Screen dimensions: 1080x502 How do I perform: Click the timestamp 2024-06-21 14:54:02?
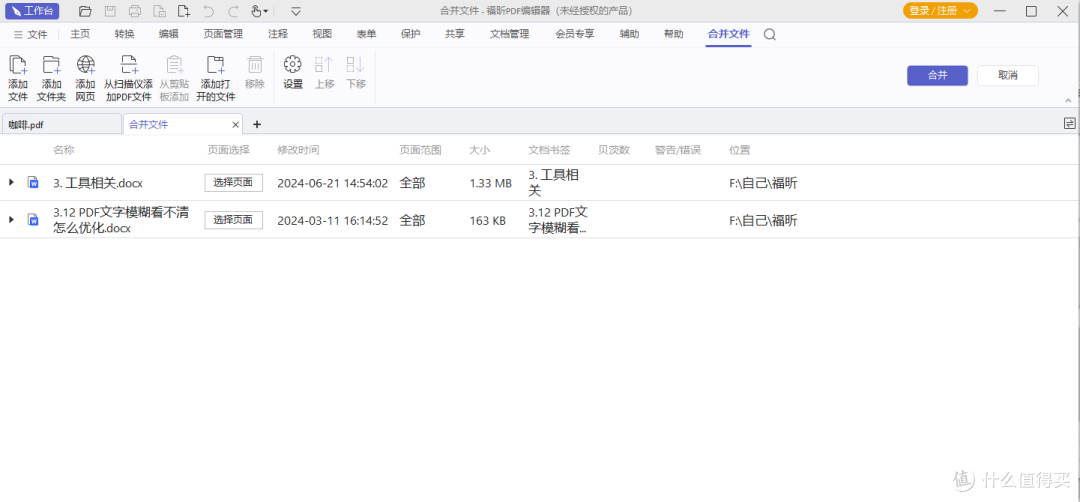[333, 183]
